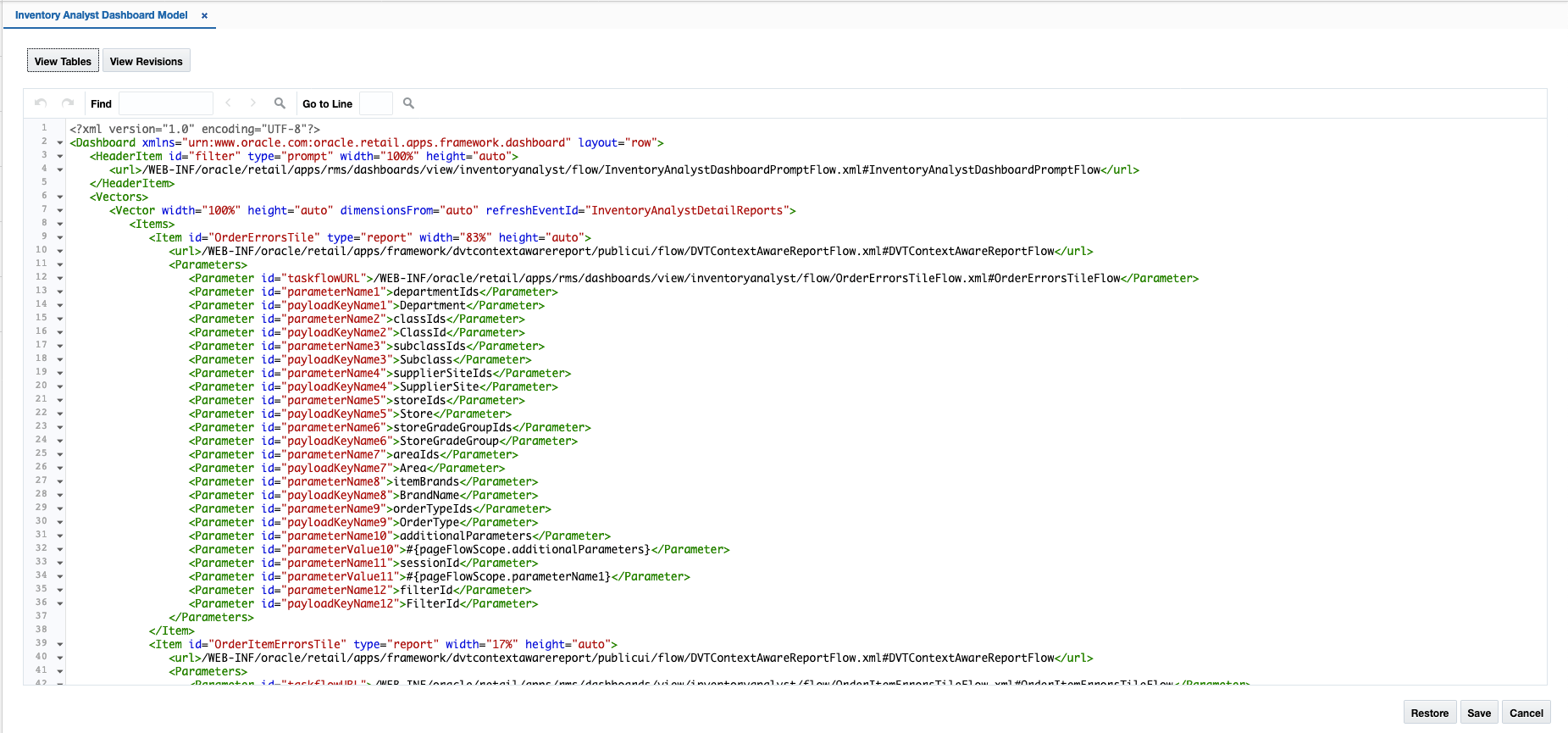The height and width of the screenshot is (733, 1568).
Task: Click the redo arrow icon
Action: point(68,103)
